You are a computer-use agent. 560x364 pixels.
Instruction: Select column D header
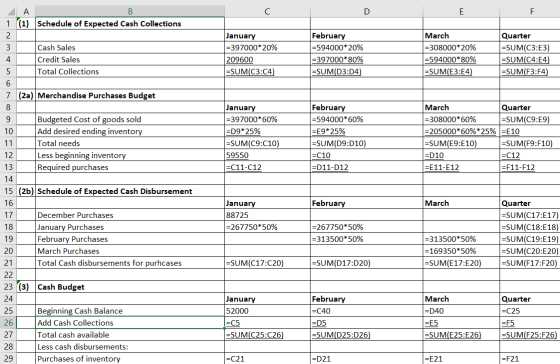(366, 11)
